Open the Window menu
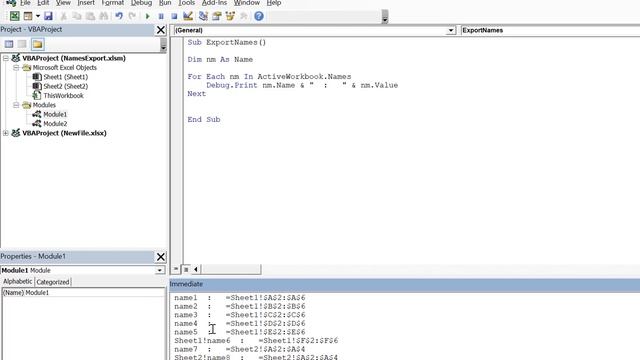This screenshot has height=360, width=640. coord(247,3)
